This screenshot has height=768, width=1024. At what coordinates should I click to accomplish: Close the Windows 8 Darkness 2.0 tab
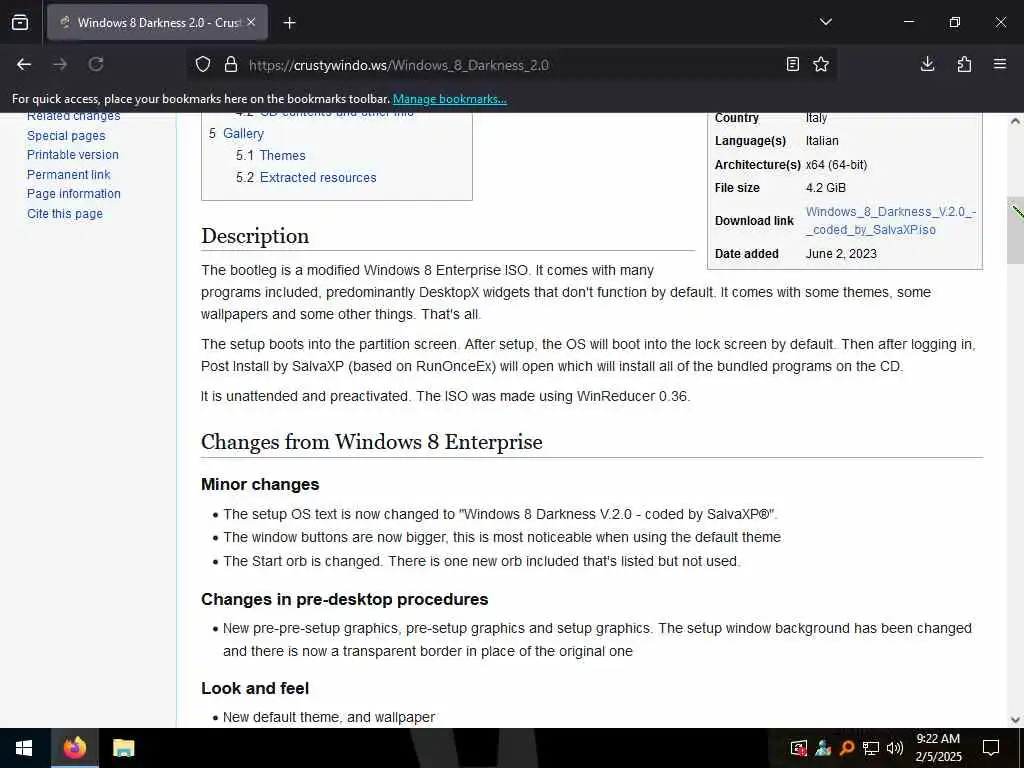251,22
